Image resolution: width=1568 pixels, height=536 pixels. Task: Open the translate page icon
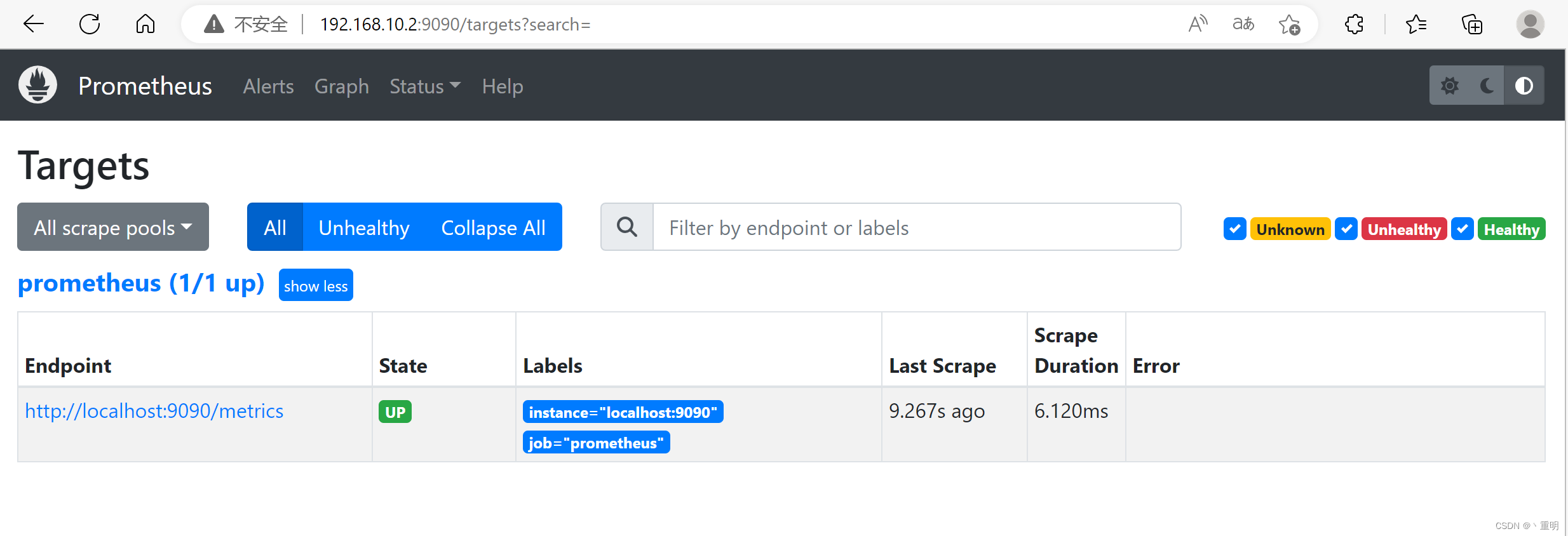[x=1243, y=24]
